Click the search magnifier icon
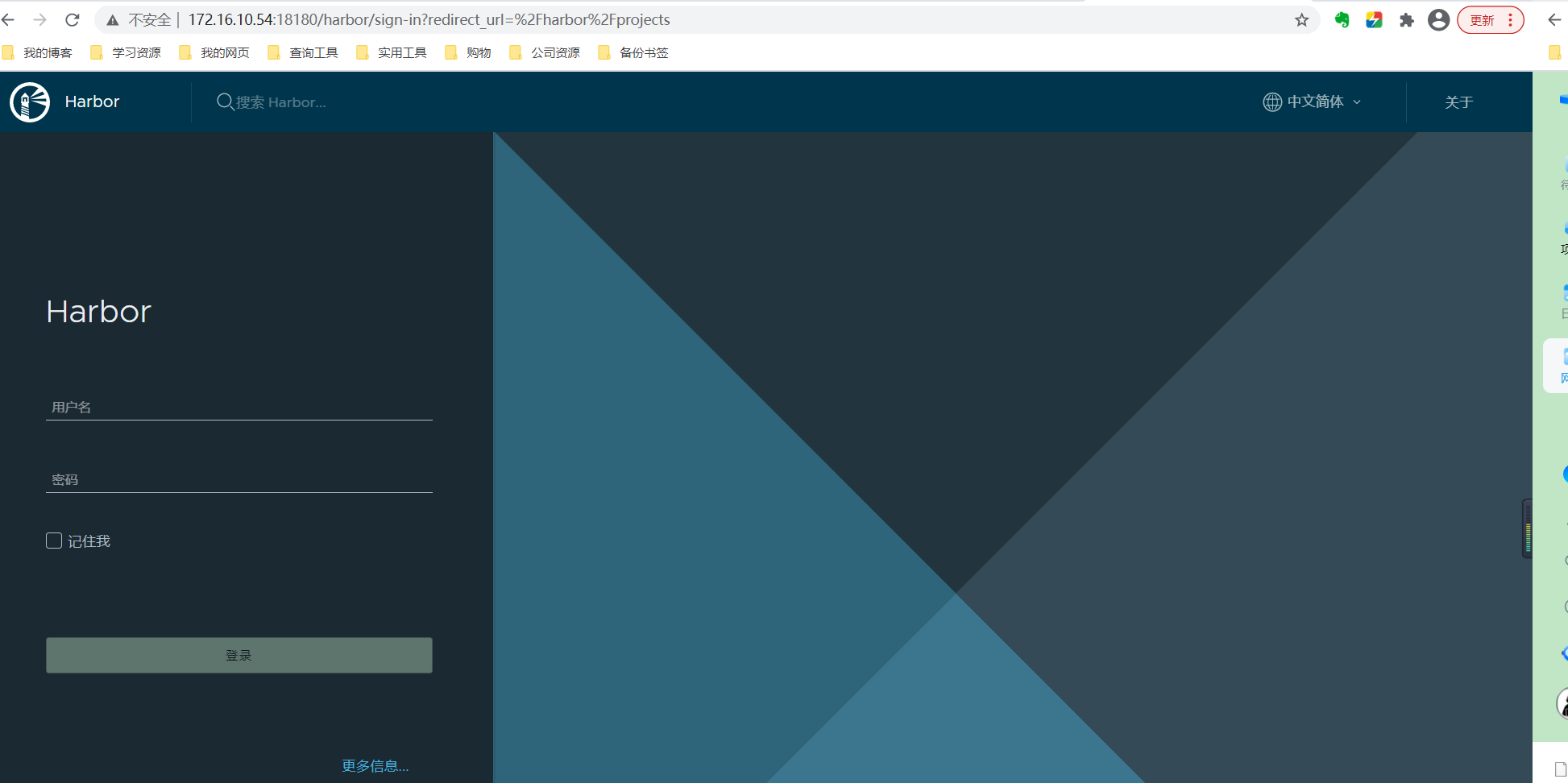 point(225,101)
